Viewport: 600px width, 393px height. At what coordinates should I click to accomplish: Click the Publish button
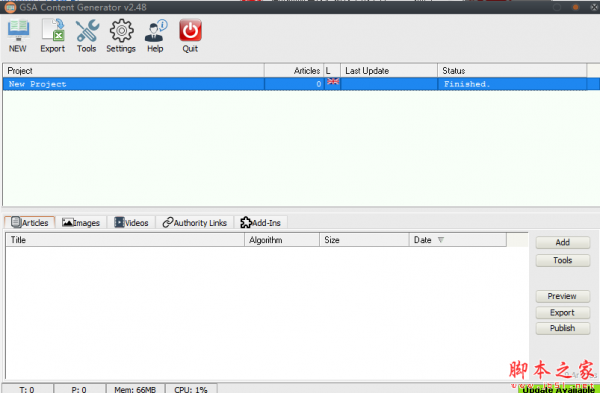pyautogui.click(x=562, y=328)
